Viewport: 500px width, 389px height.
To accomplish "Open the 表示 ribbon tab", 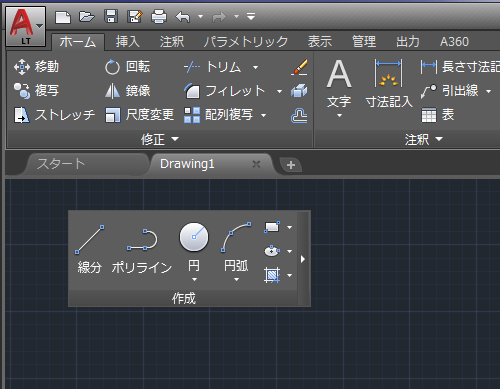I will coord(320,42).
